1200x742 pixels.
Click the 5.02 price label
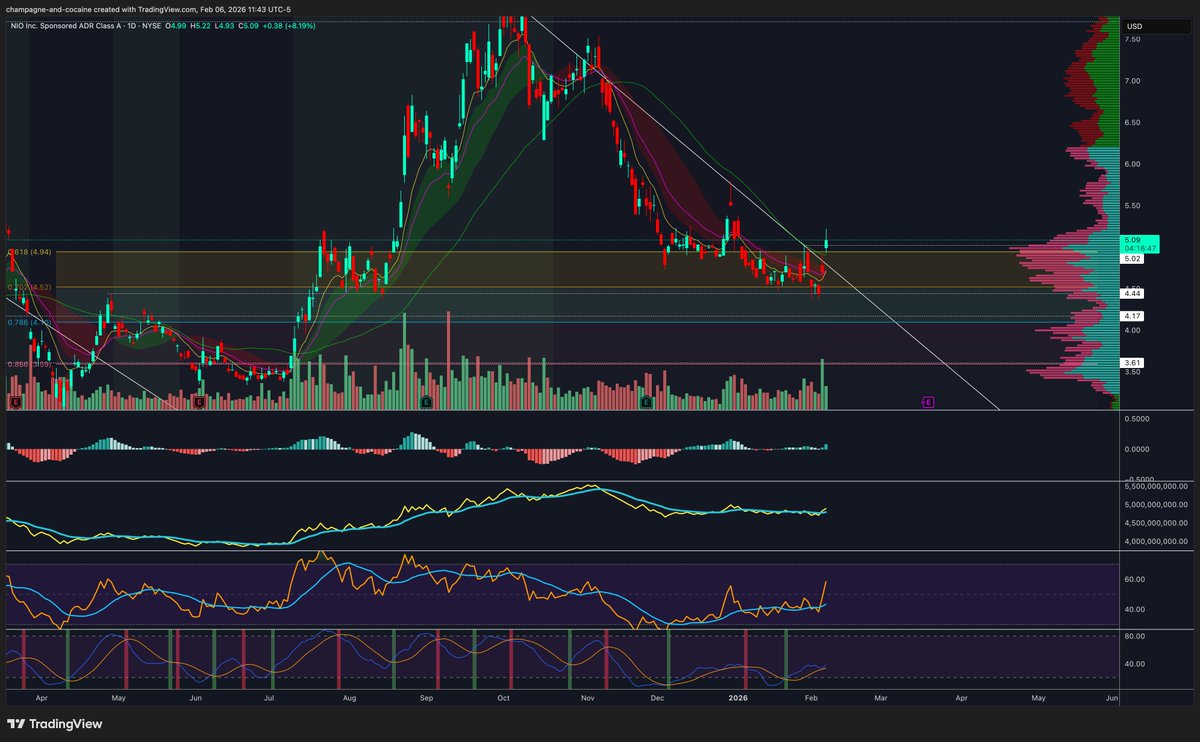(x=1132, y=259)
